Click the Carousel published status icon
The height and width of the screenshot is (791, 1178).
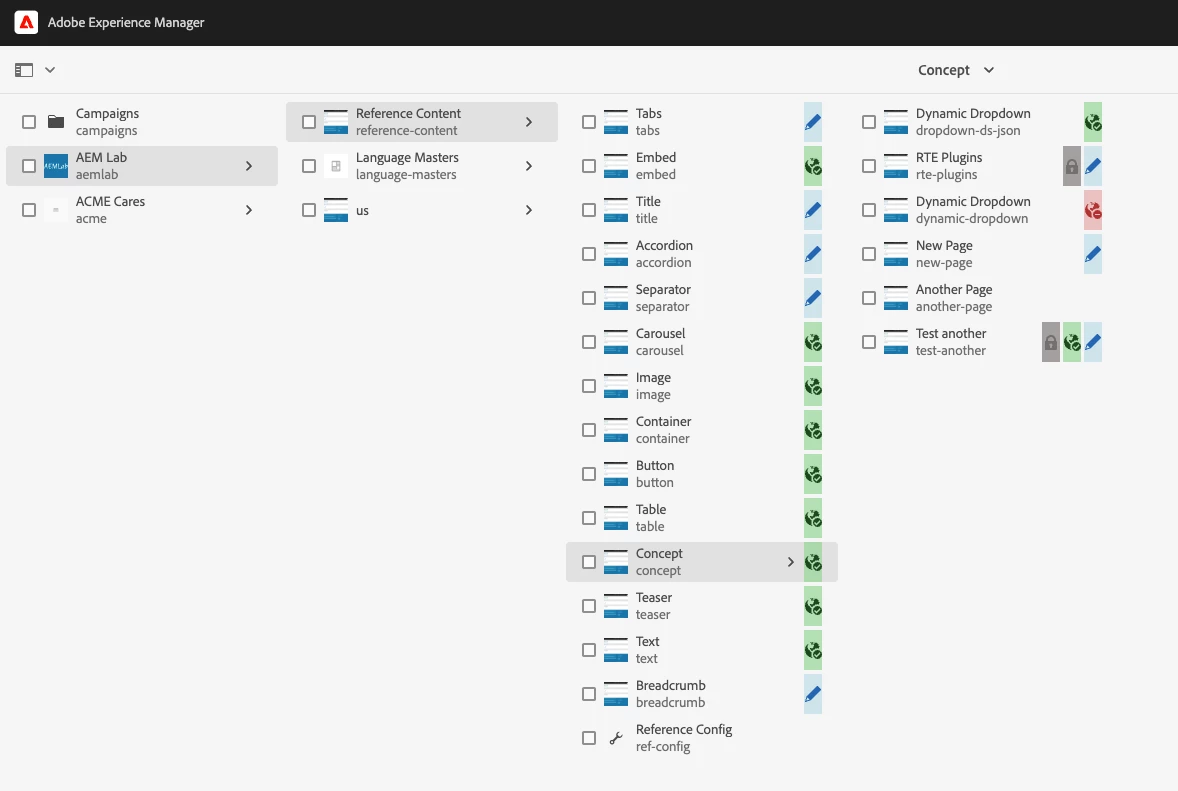pos(813,342)
